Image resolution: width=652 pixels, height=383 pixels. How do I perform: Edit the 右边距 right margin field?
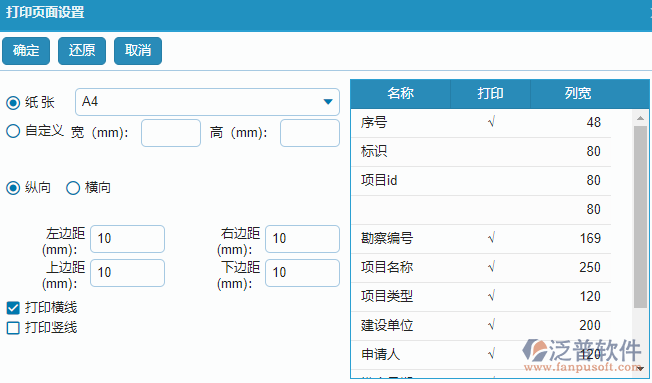(302, 239)
